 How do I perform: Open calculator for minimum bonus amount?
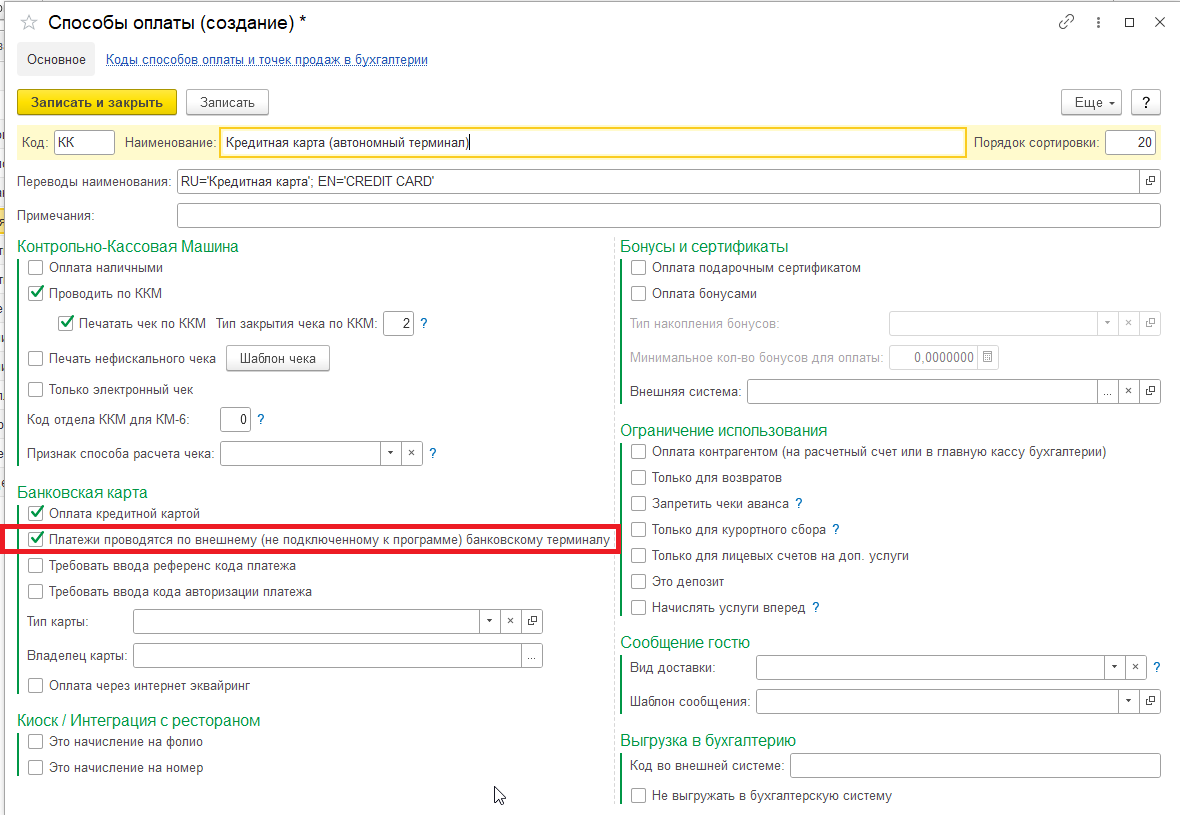(x=987, y=357)
